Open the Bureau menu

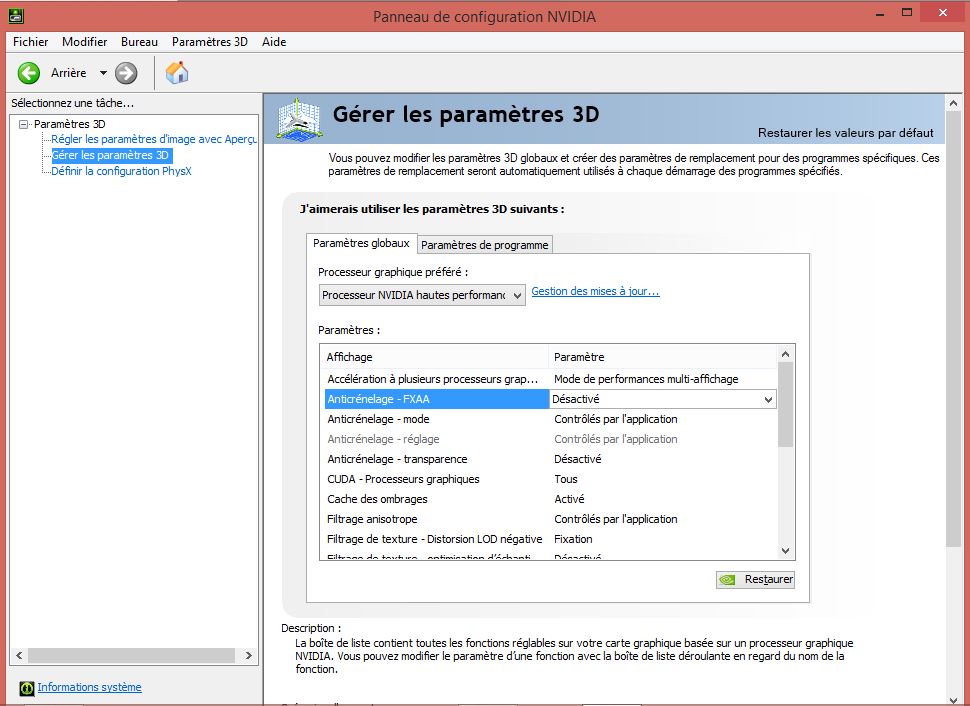tap(139, 41)
